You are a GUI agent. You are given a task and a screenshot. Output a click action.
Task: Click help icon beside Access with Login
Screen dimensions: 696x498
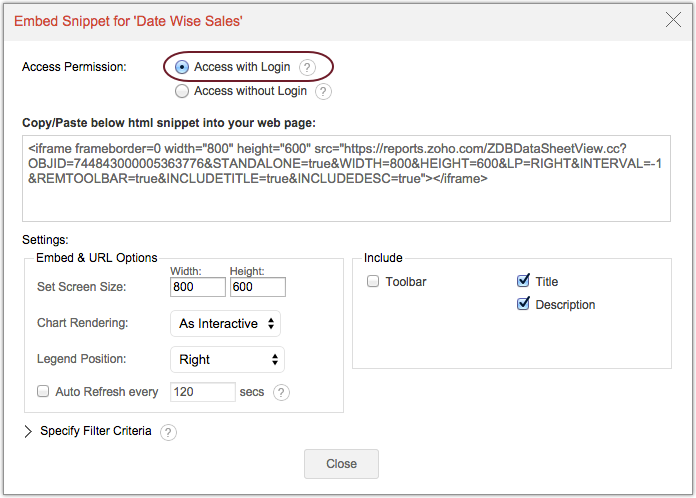pos(307,68)
